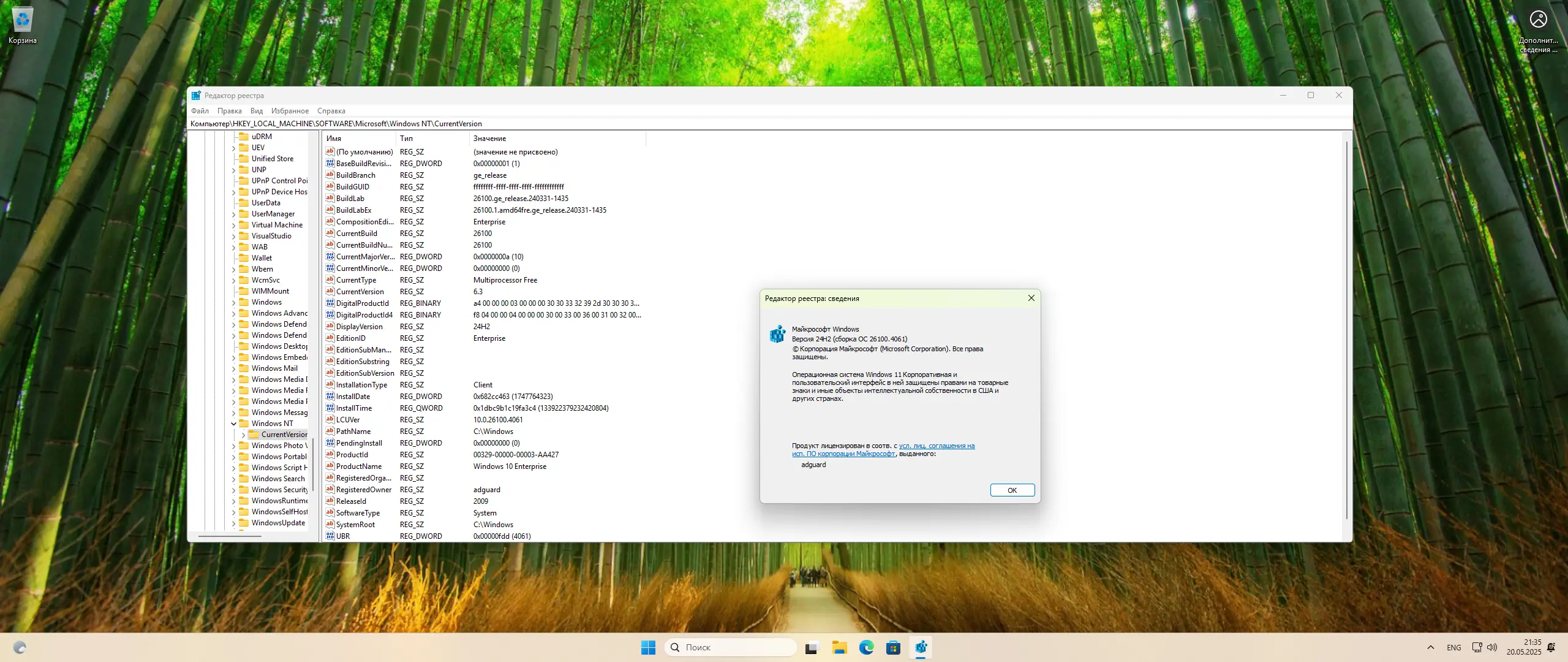Collapse the Windows NT tree node
Image resolution: width=1568 pixels, height=662 pixels.
234,424
